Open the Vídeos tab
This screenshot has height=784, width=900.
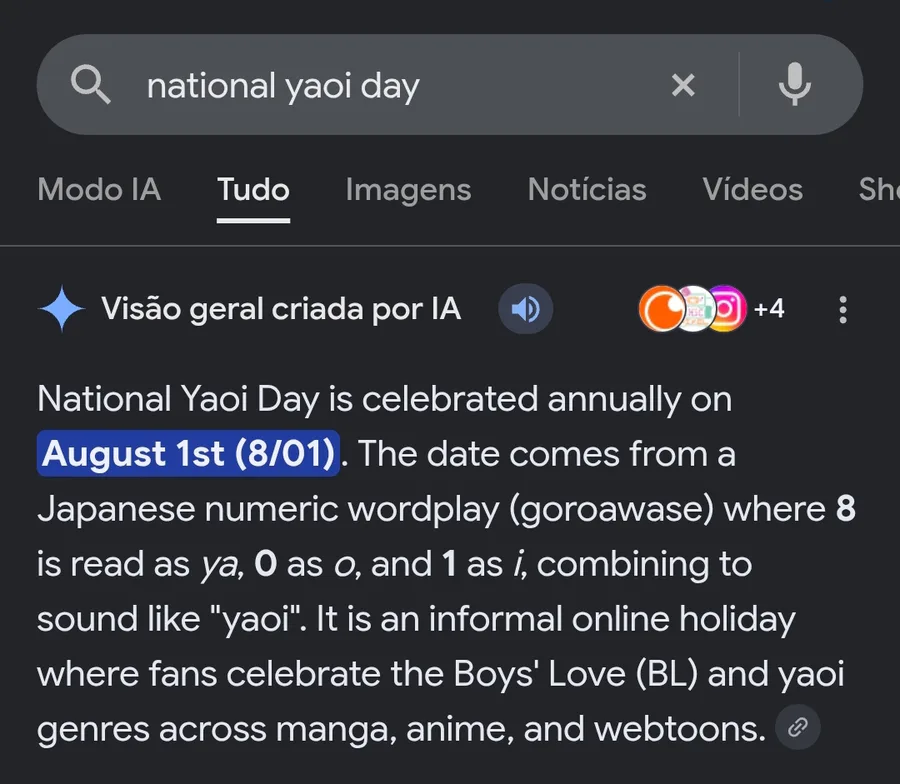click(x=752, y=189)
